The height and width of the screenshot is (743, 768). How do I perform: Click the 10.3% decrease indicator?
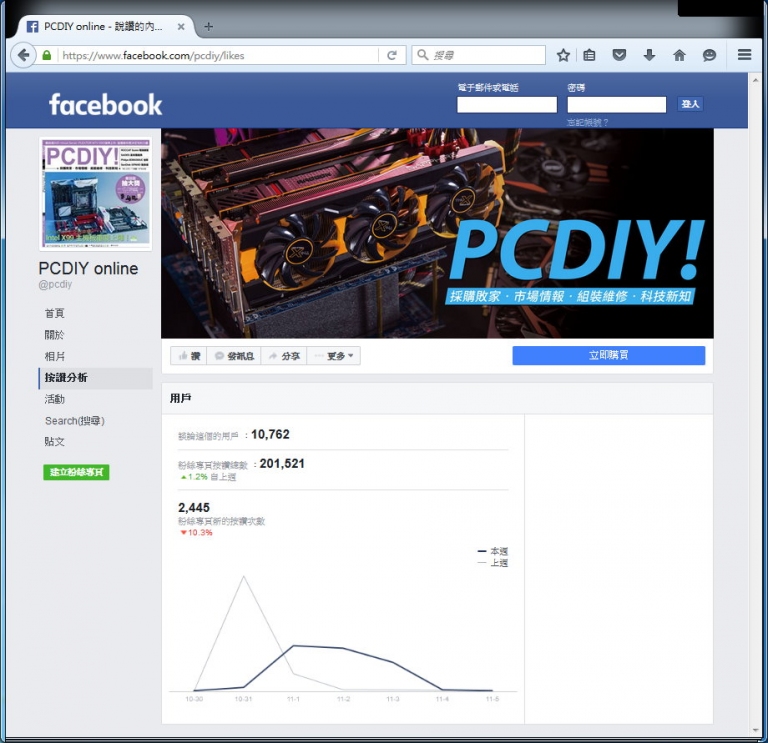tap(196, 532)
